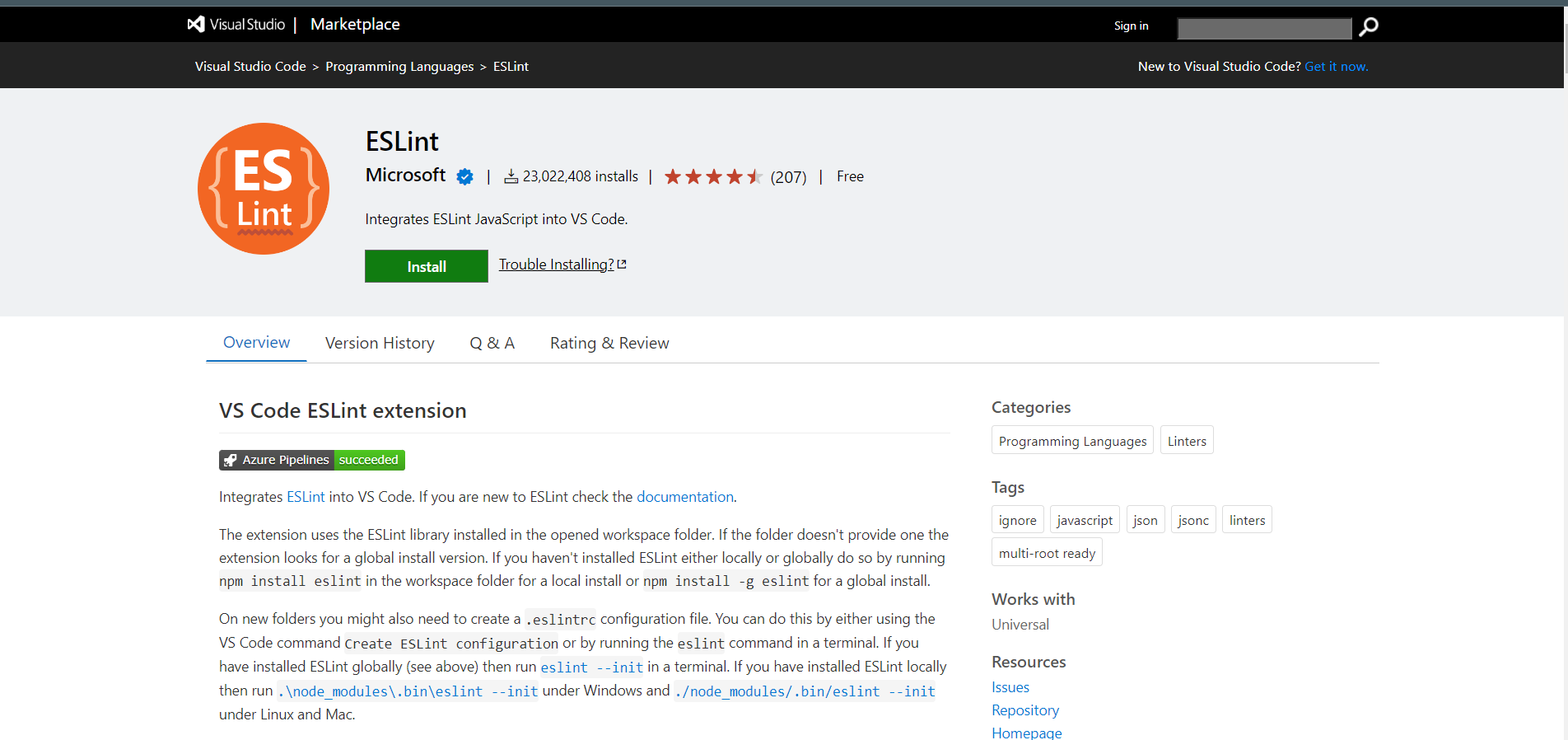Focus the marketplace search field
Viewport: 1568px width, 740px height.
click(x=1264, y=28)
